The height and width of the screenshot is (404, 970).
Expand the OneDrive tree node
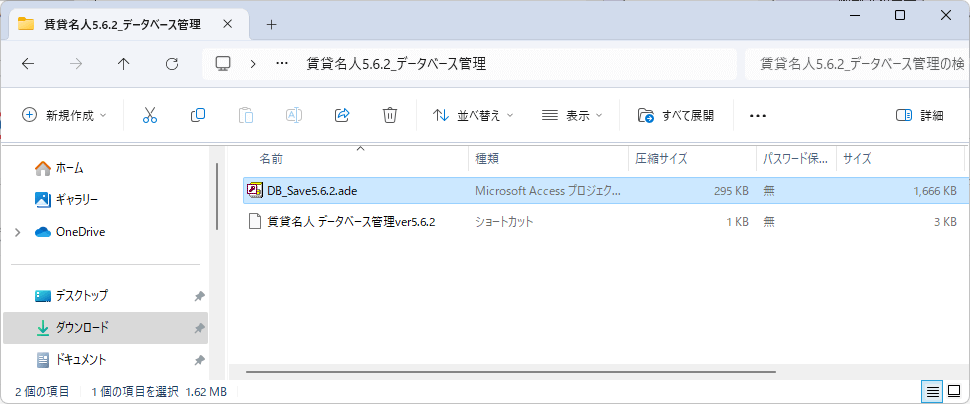[x=17, y=232]
